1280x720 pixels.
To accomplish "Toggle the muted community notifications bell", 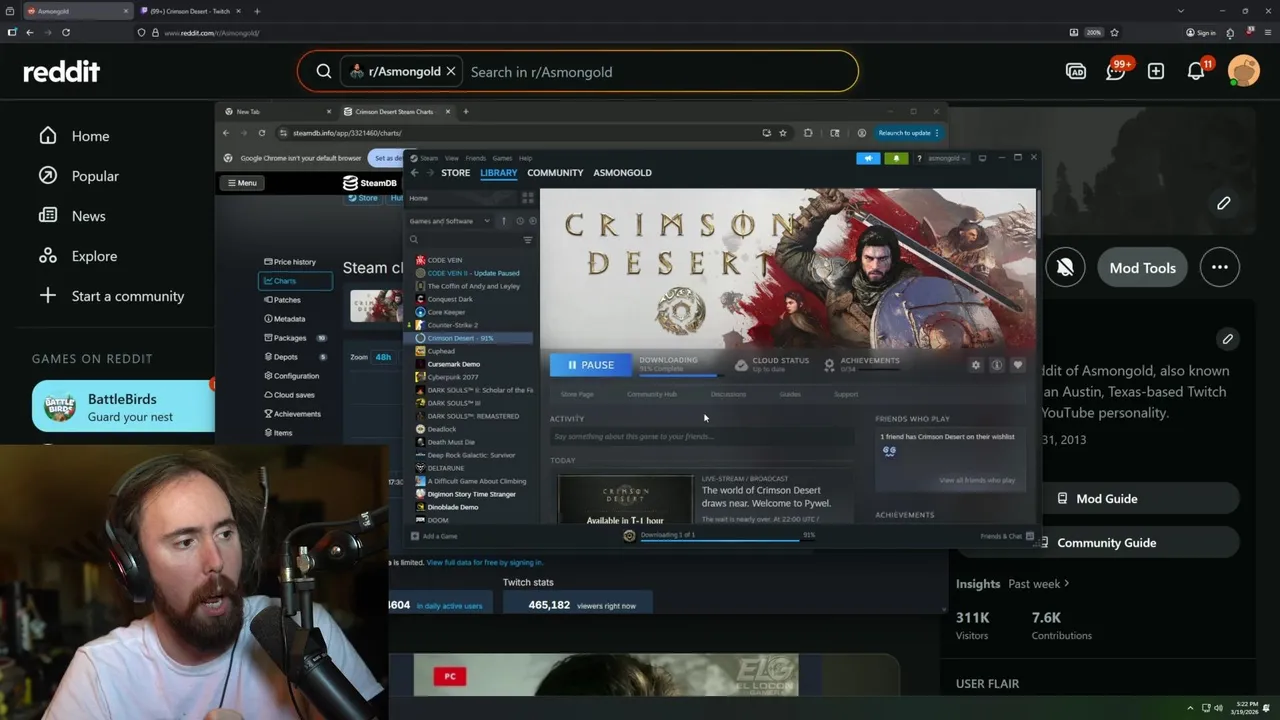I will [1065, 267].
